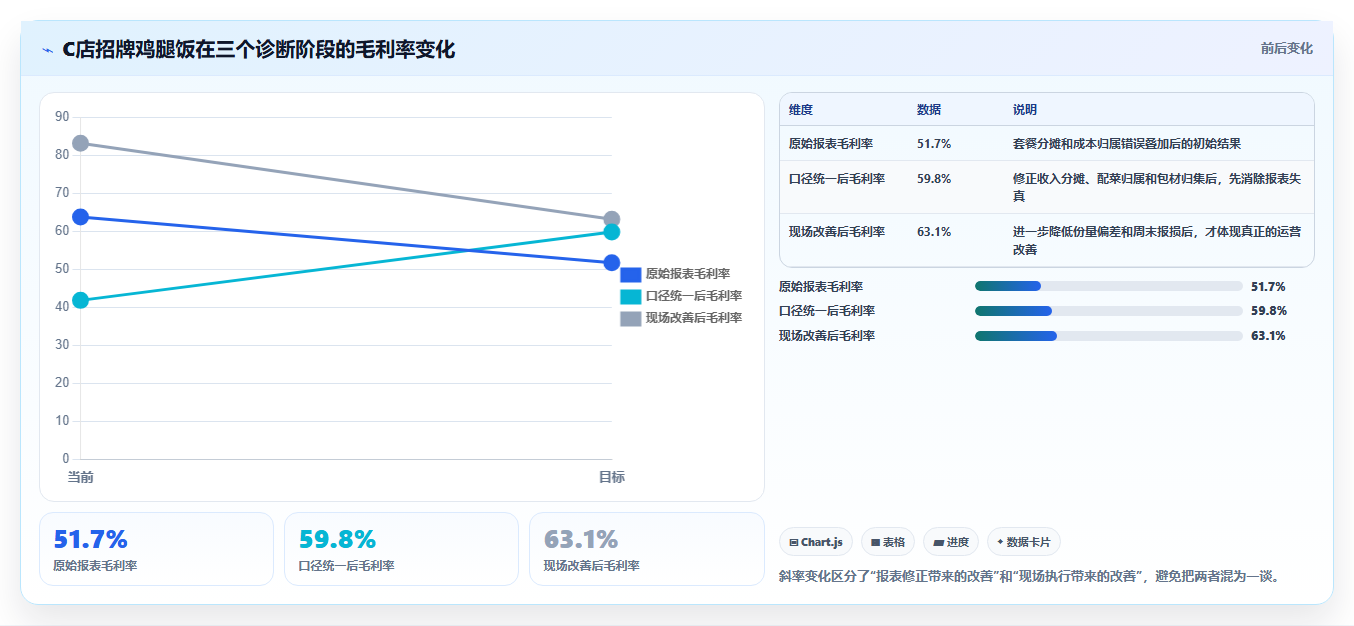Toggle the 原始报表毛利率 legend color box
Screen dimensions: 1354x626
[631, 274]
